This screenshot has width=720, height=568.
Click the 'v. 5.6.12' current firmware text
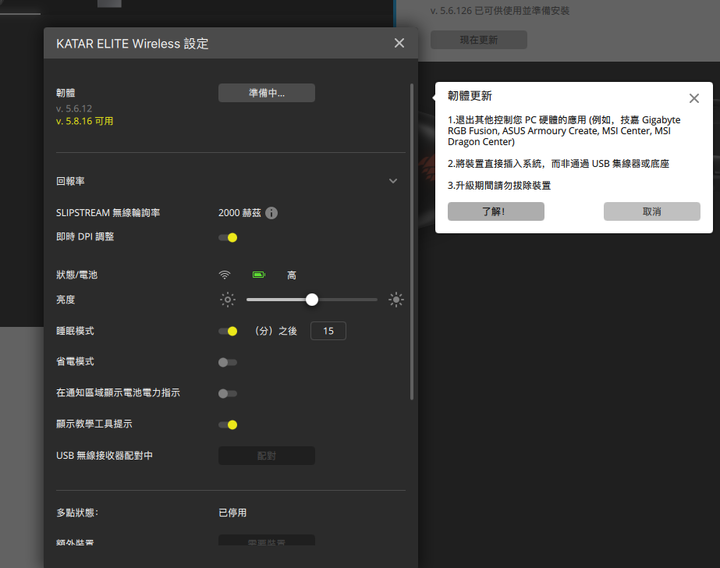(x=74, y=109)
